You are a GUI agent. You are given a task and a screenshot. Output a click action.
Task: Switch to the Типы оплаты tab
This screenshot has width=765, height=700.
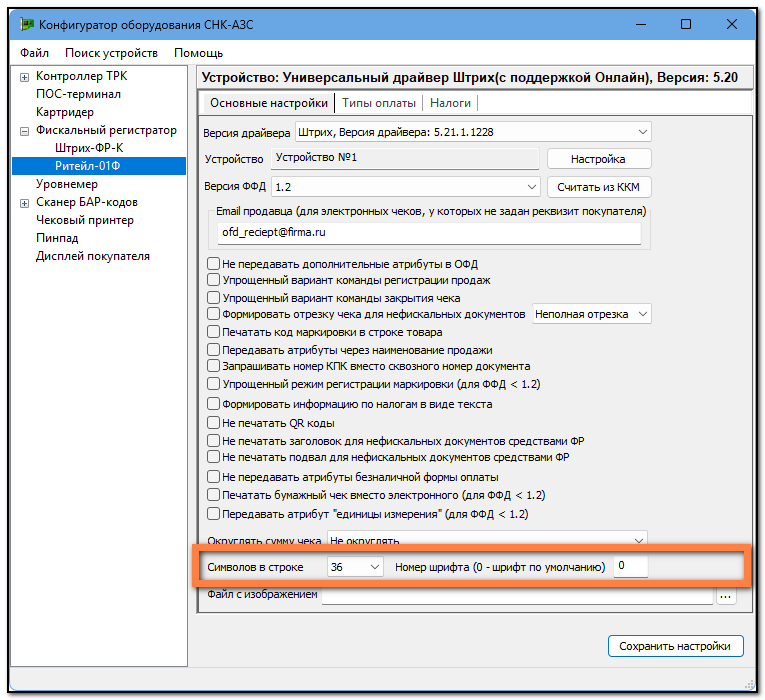pos(379,103)
